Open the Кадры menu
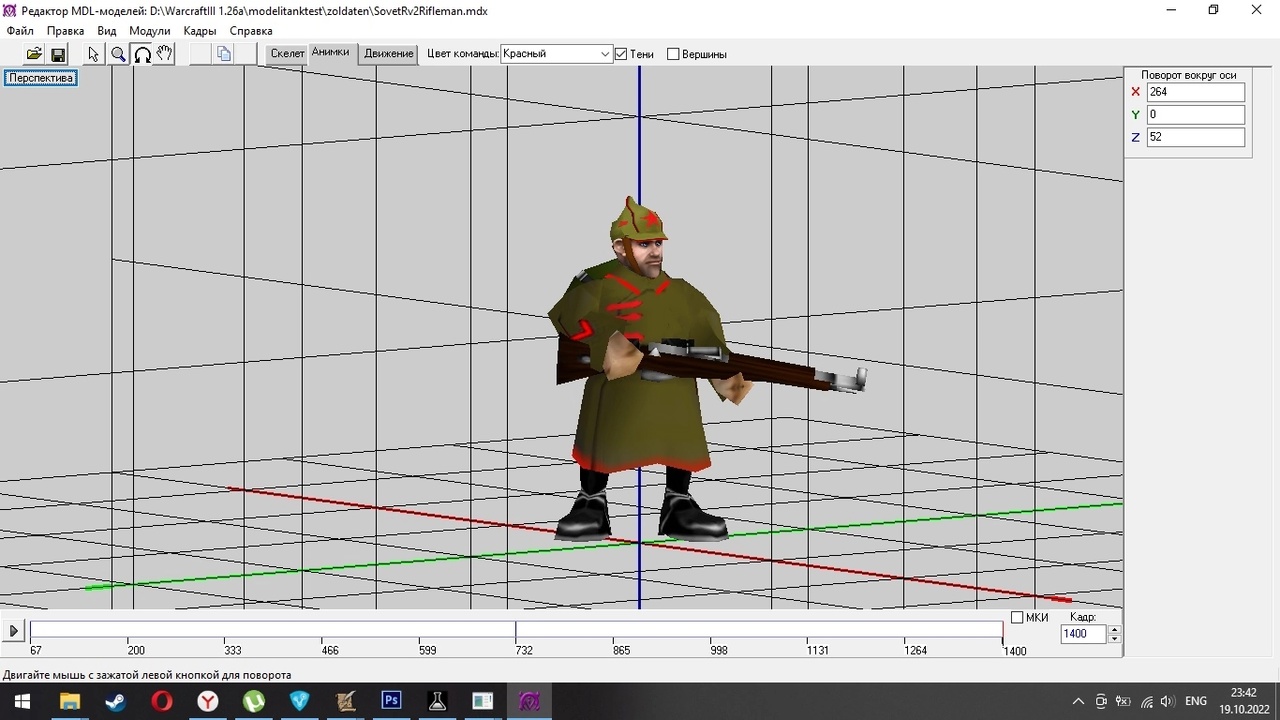Viewport: 1280px width, 720px height. [200, 31]
